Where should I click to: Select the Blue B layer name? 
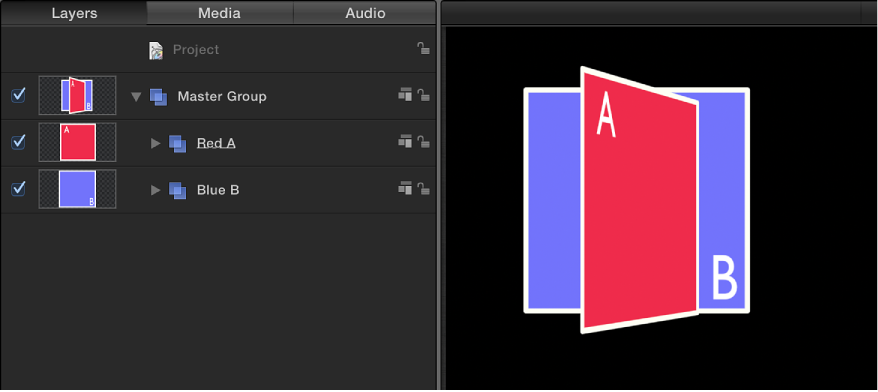218,190
